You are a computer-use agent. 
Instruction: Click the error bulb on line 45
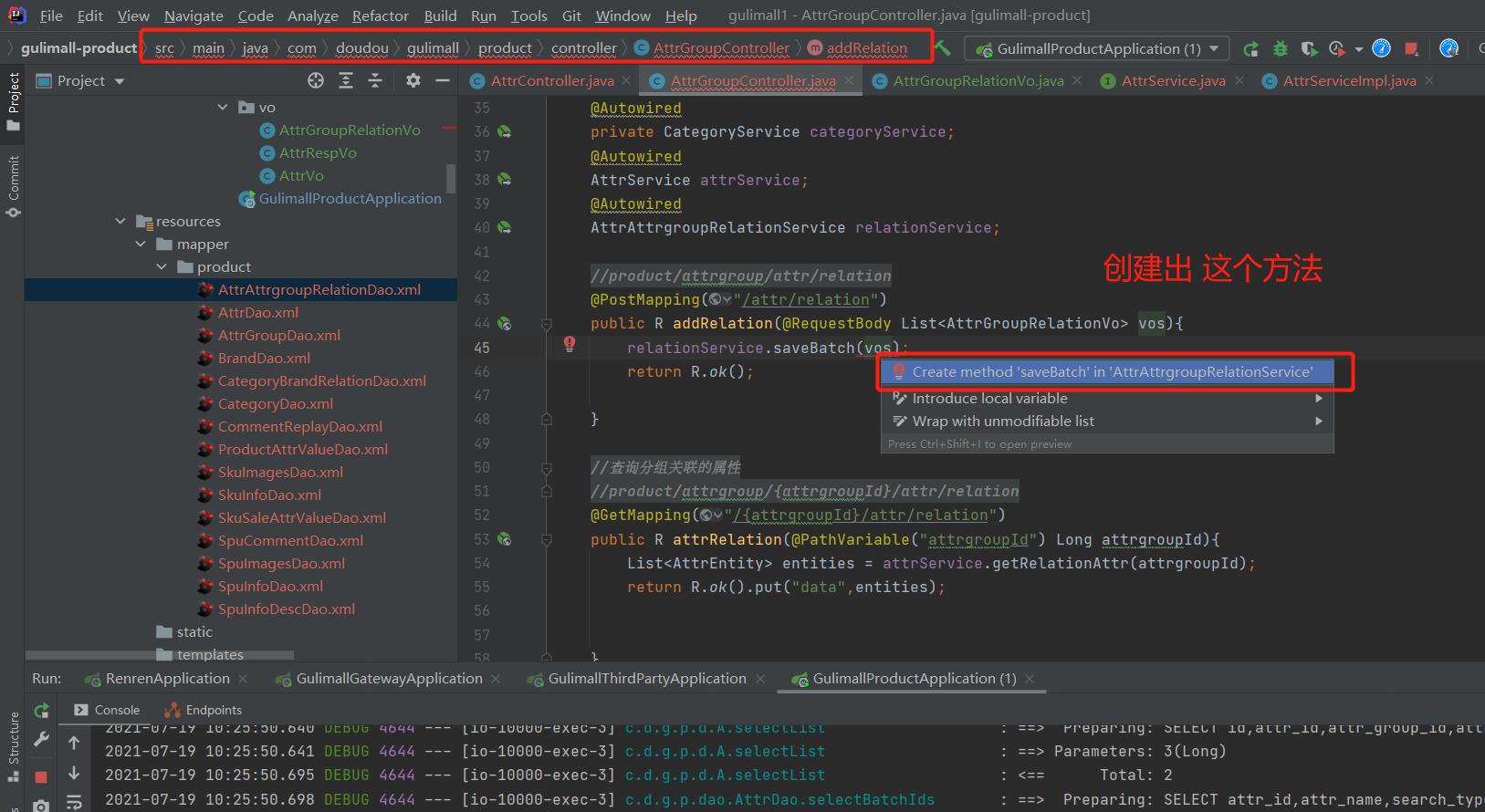click(x=570, y=344)
